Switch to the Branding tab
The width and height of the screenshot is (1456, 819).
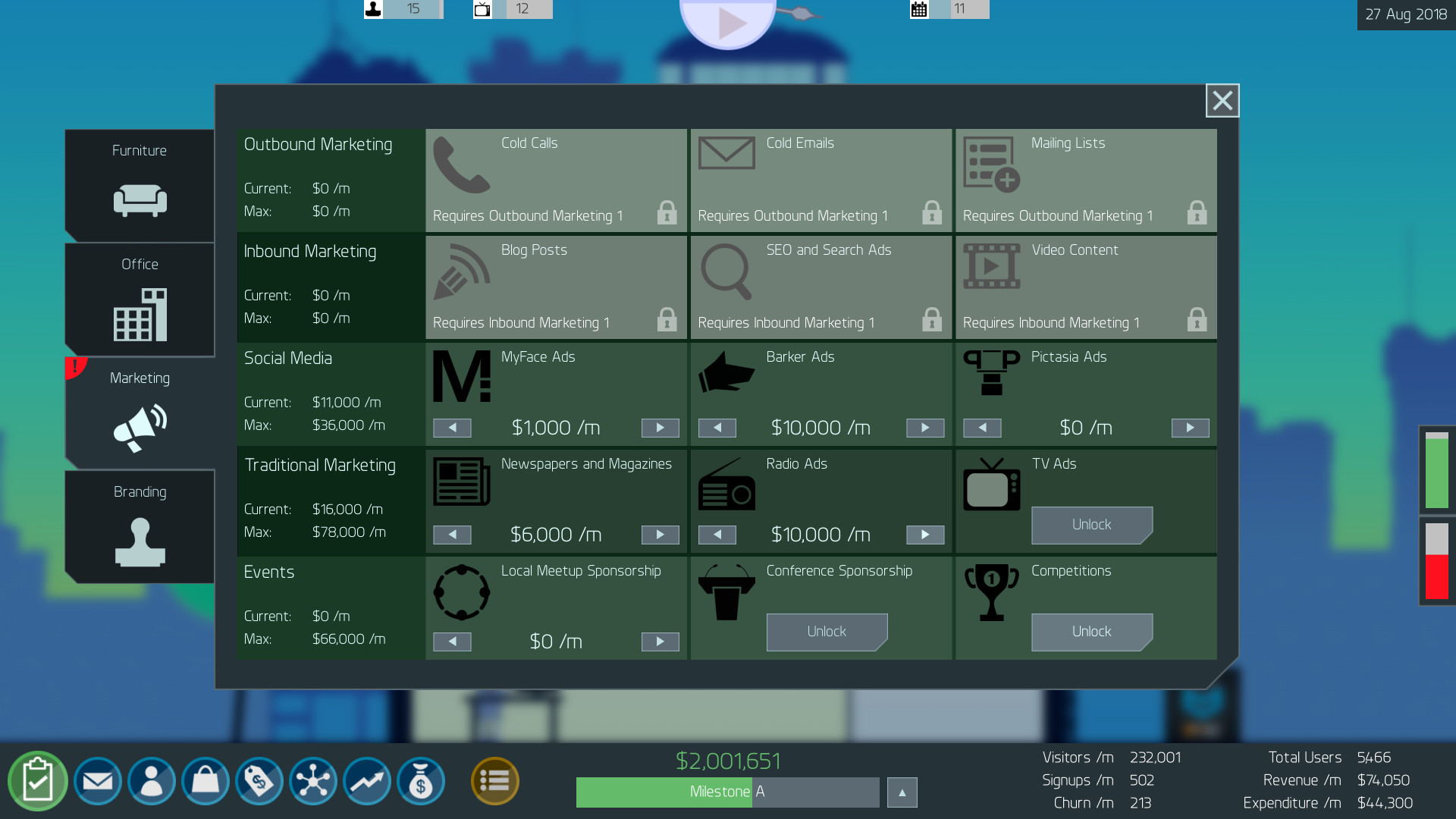click(x=140, y=527)
